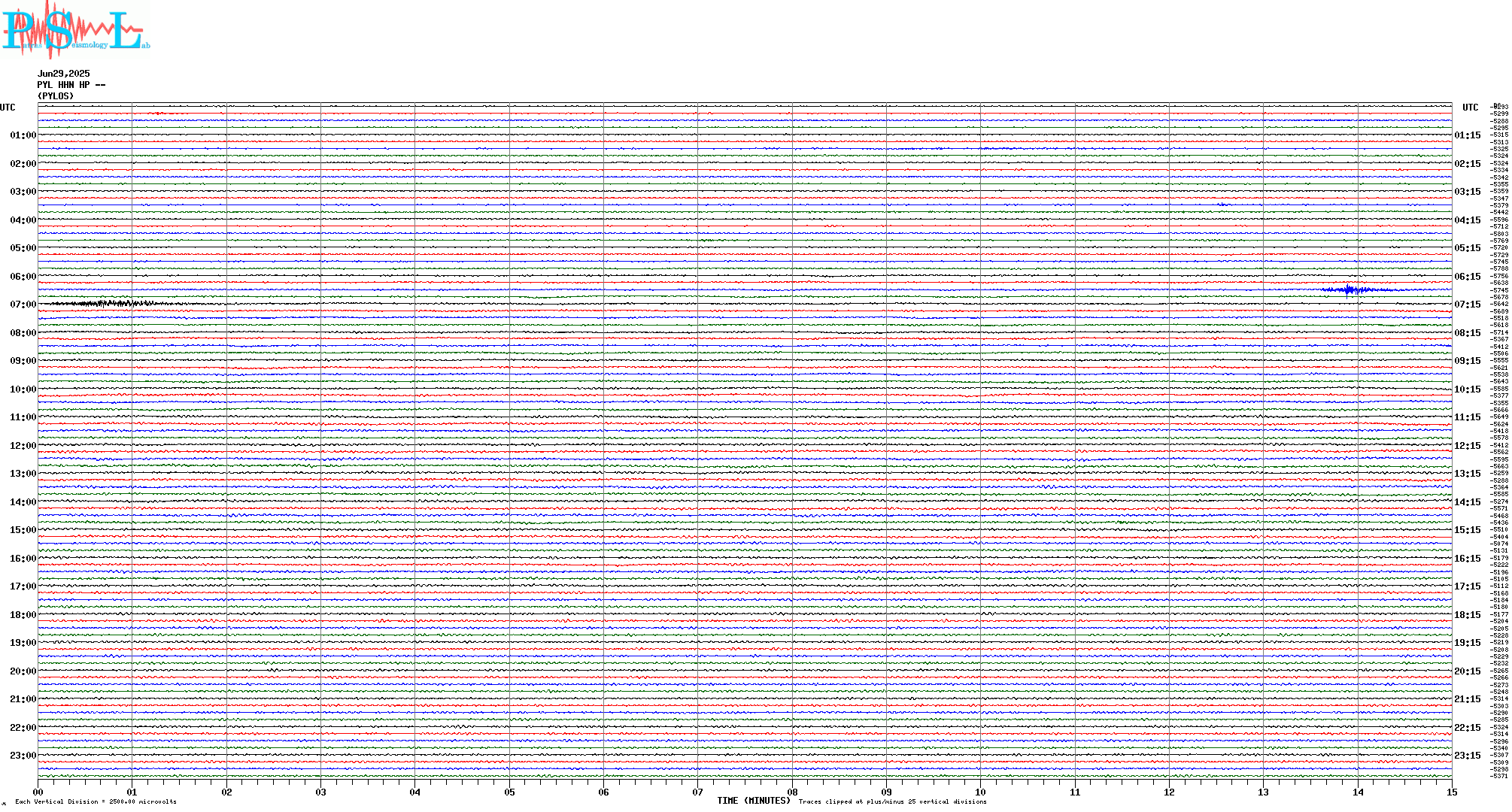This screenshot has width=1512, height=812.
Task: Click the Traces clipped footnote text
Action: (892, 801)
